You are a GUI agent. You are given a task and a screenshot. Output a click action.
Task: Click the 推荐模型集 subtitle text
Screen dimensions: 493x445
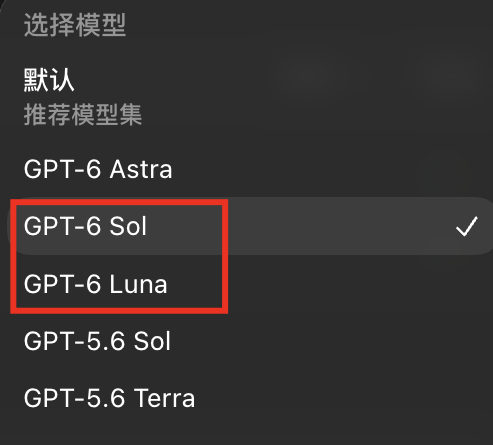(x=83, y=115)
